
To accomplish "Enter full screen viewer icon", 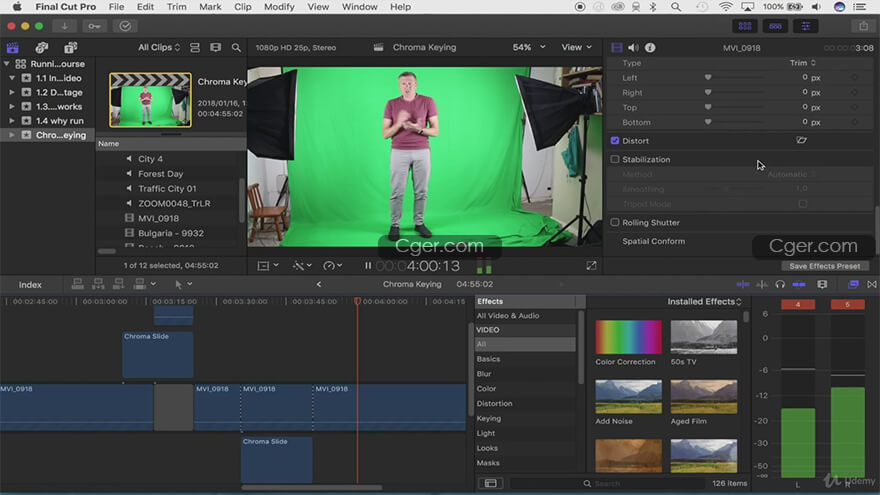I will [x=591, y=266].
